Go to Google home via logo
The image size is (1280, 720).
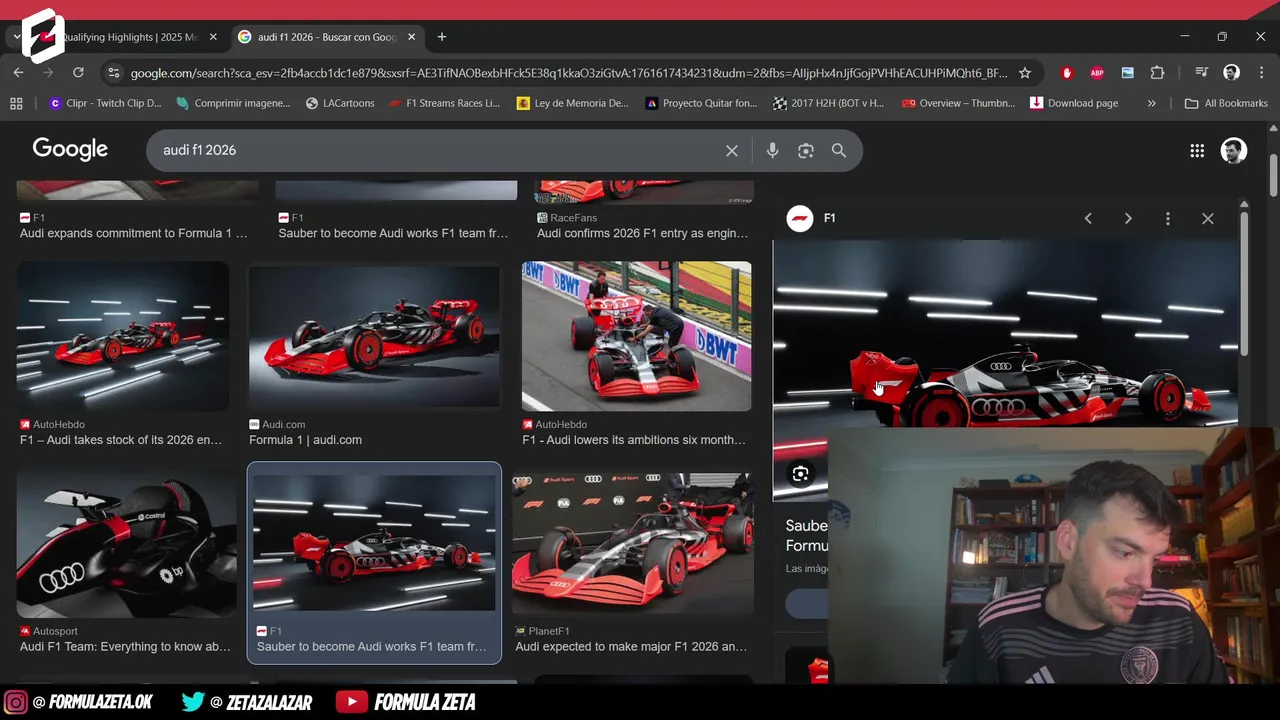pos(70,150)
